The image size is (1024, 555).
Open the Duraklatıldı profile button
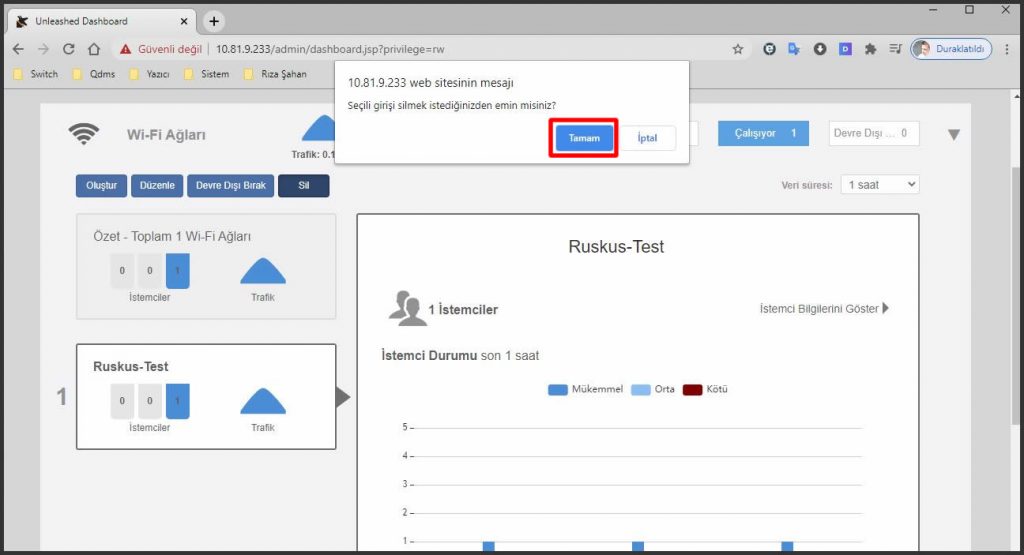coord(952,49)
